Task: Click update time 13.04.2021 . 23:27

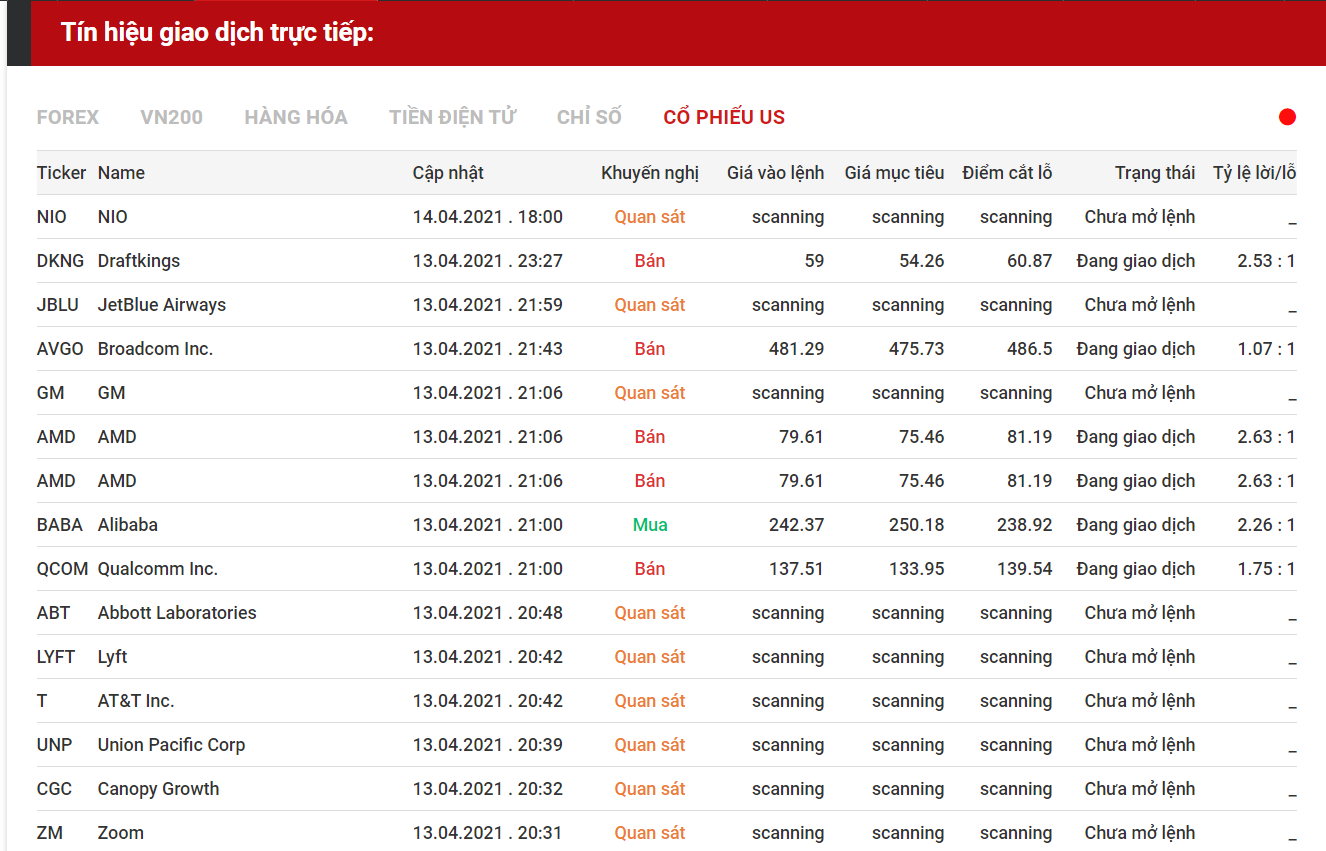Action: pos(488,261)
